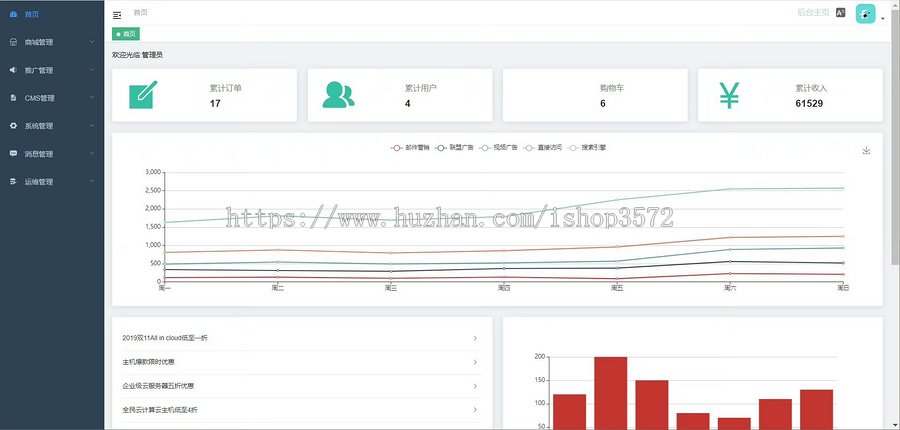This screenshot has height=430, width=900.
Task: Toggle the 联盟广告 legend series
Action: coord(455,148)
